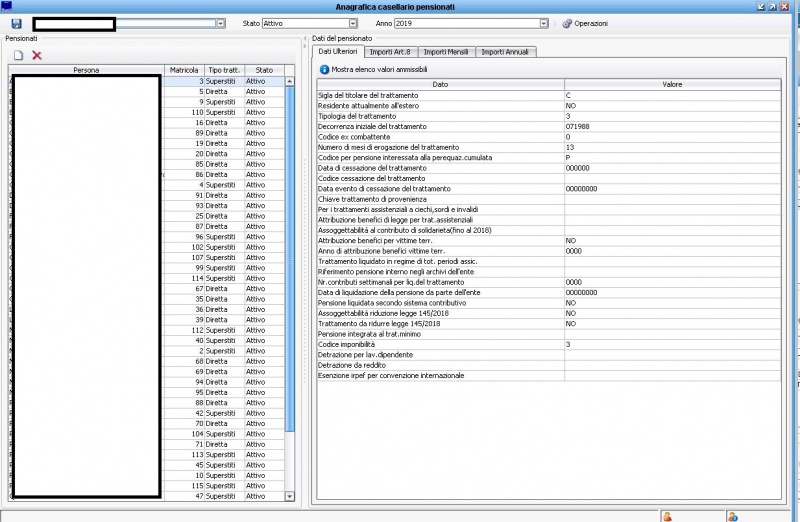The width and height of the screenshot is (800, 522).
Task: Sort the list by Matricola column header
Action: (x=184, y=70)
